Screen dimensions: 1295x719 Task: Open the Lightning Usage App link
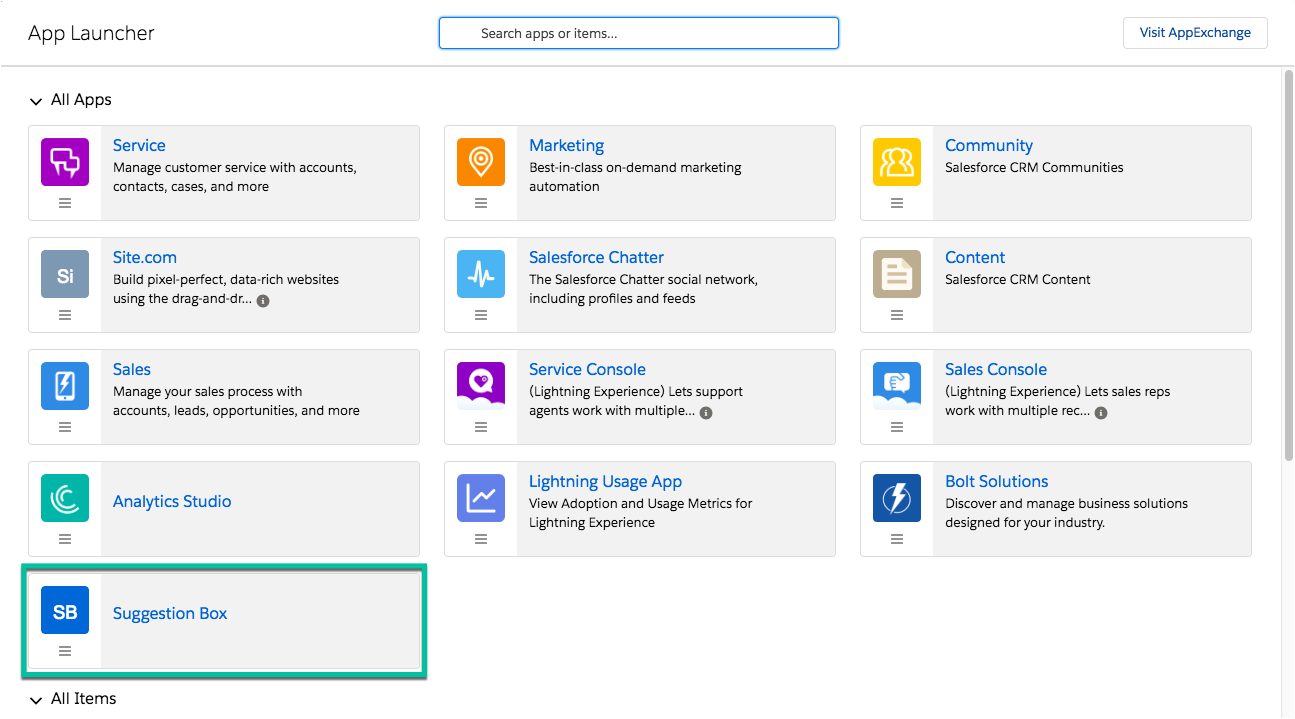tap(605, 481)
